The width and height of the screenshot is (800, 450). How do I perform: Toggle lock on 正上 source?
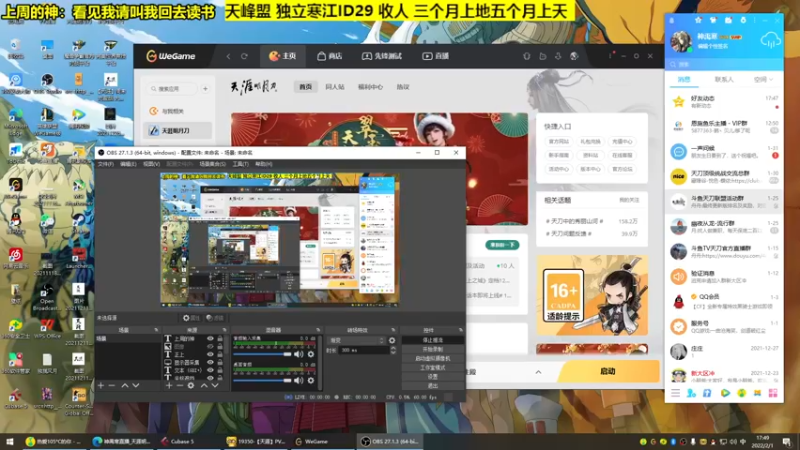(220, 354)
